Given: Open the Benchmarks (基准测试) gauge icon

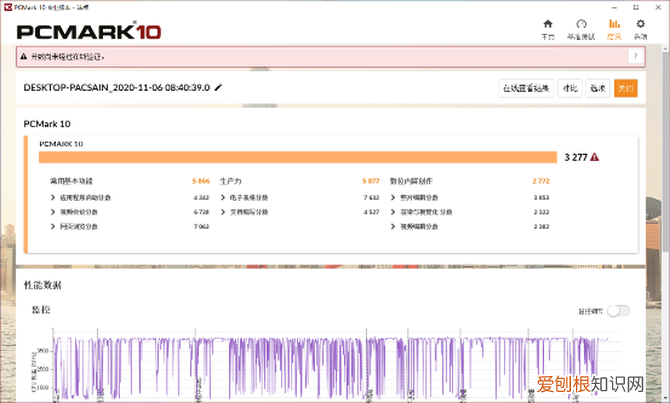Looking at the screenshot, I should (582, 27).
